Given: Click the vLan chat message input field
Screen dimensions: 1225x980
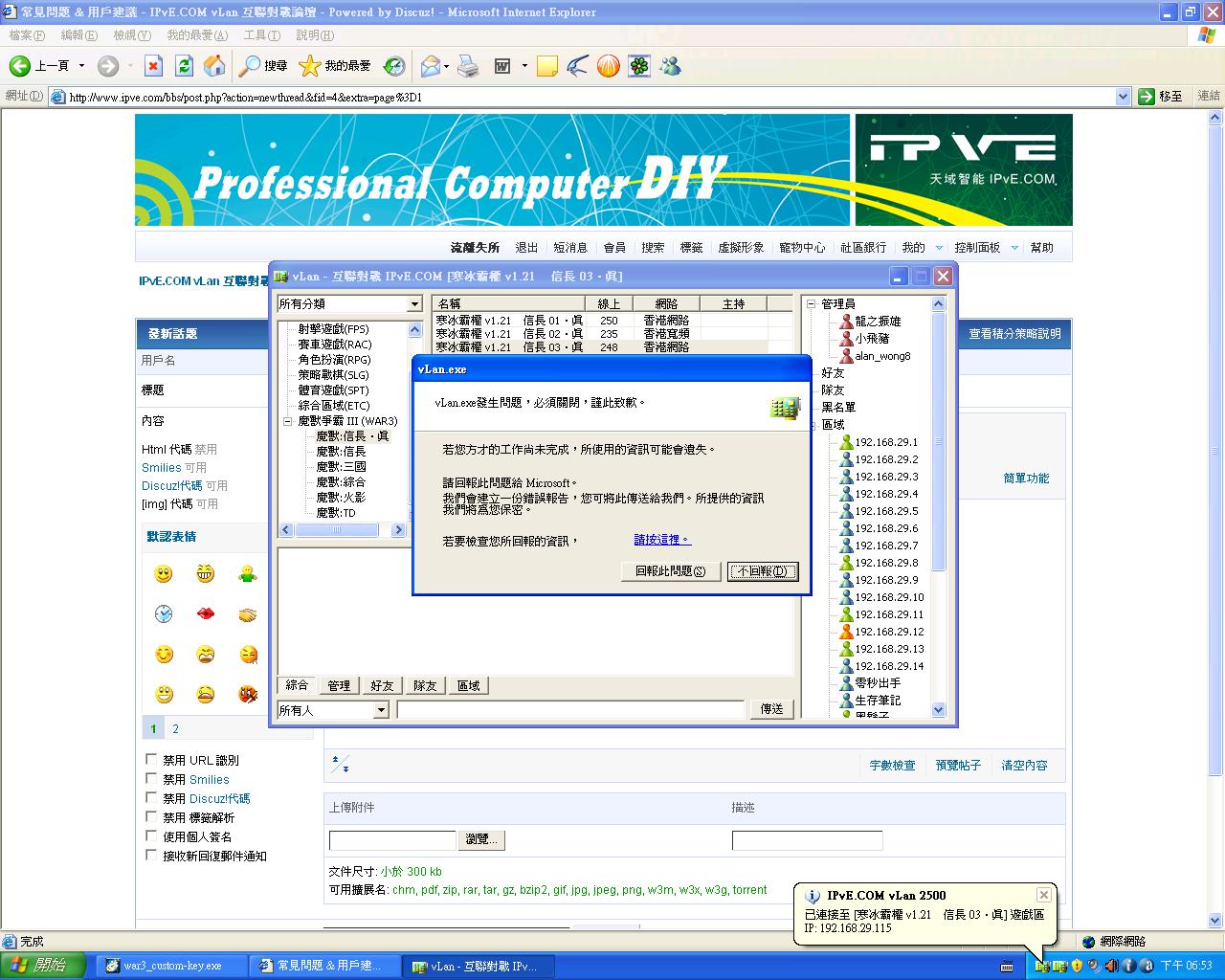Looking at the screenshot, I should (x=570, y=709).
